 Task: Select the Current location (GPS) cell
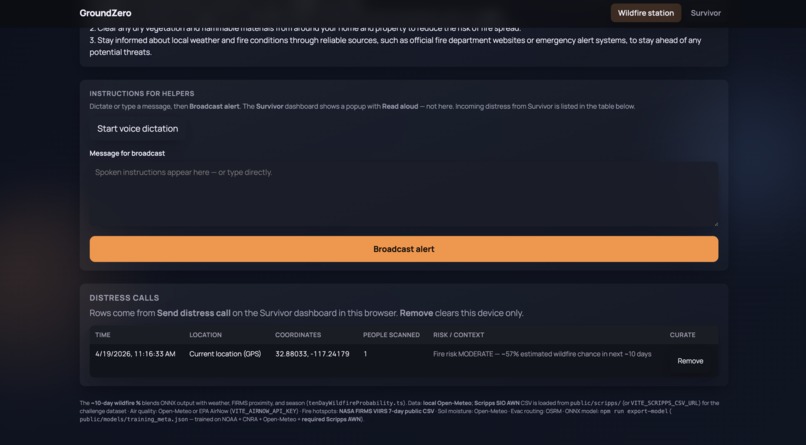(225, 354)
